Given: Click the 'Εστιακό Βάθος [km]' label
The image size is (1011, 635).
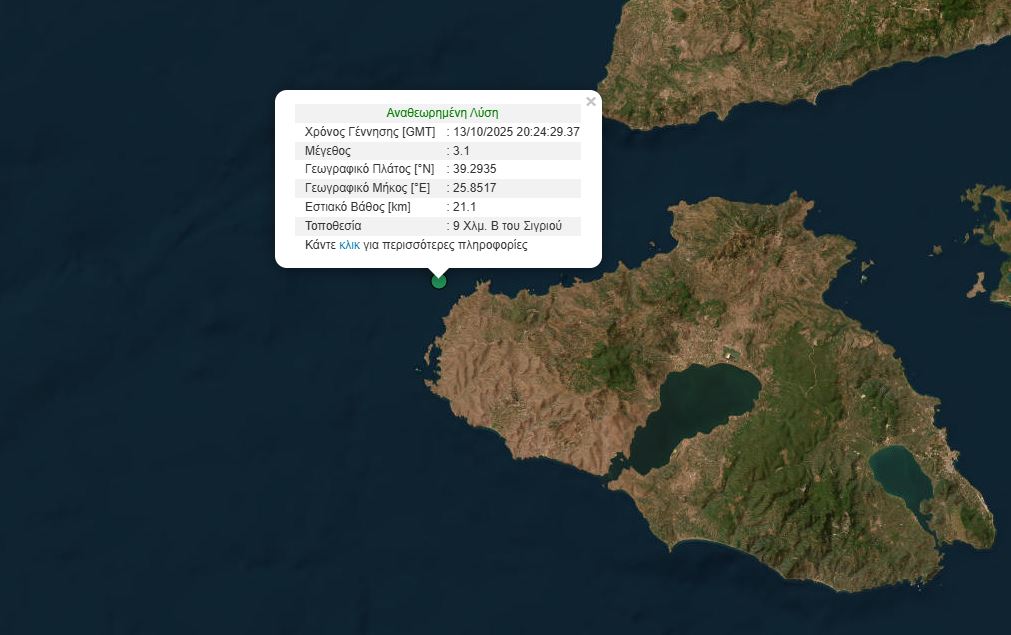Looking at the screenshot, I should [358, 207].
